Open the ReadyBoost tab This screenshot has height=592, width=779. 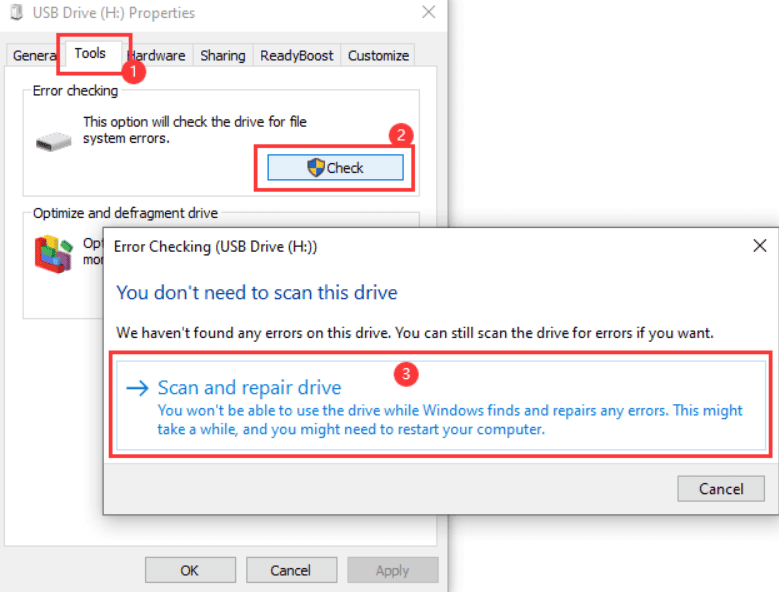296,56
